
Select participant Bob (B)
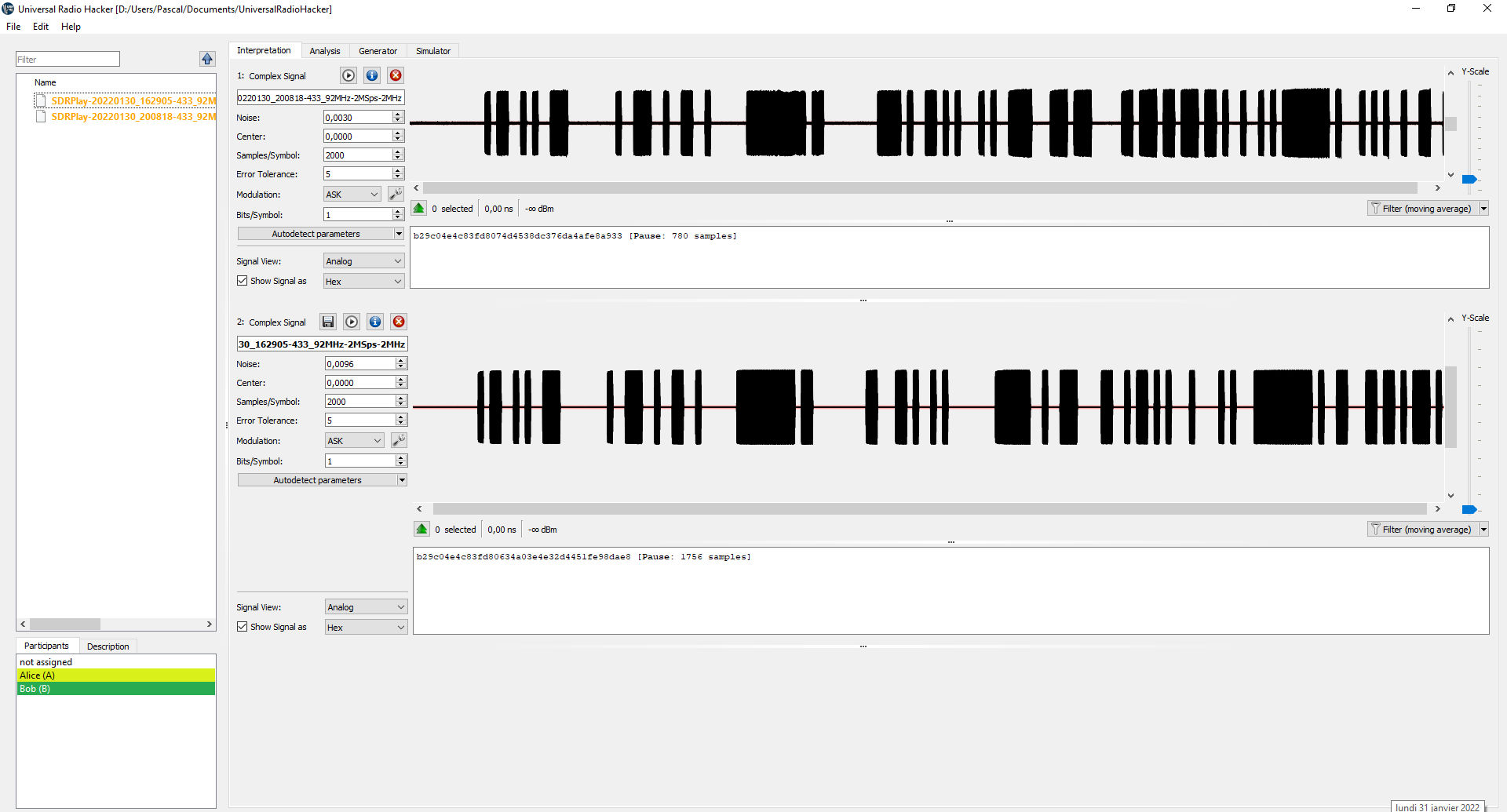point(115,688)
